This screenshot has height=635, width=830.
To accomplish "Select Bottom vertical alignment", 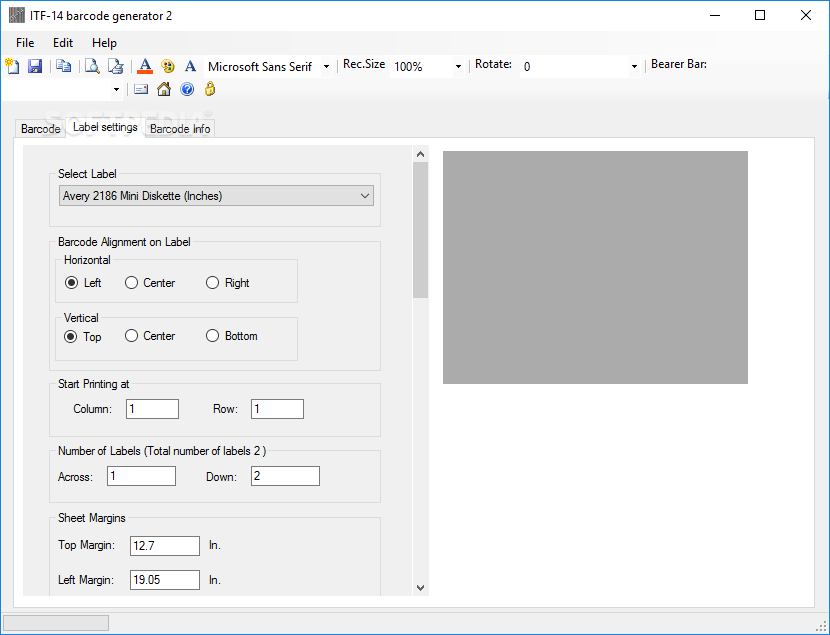I will [x=212, y=336].
